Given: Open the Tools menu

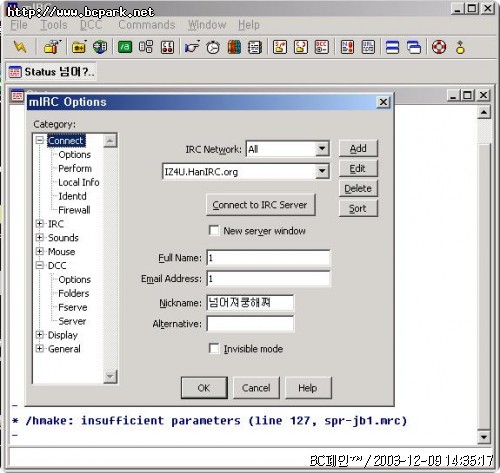Looking at the screenshot, I should pos(54,25).
